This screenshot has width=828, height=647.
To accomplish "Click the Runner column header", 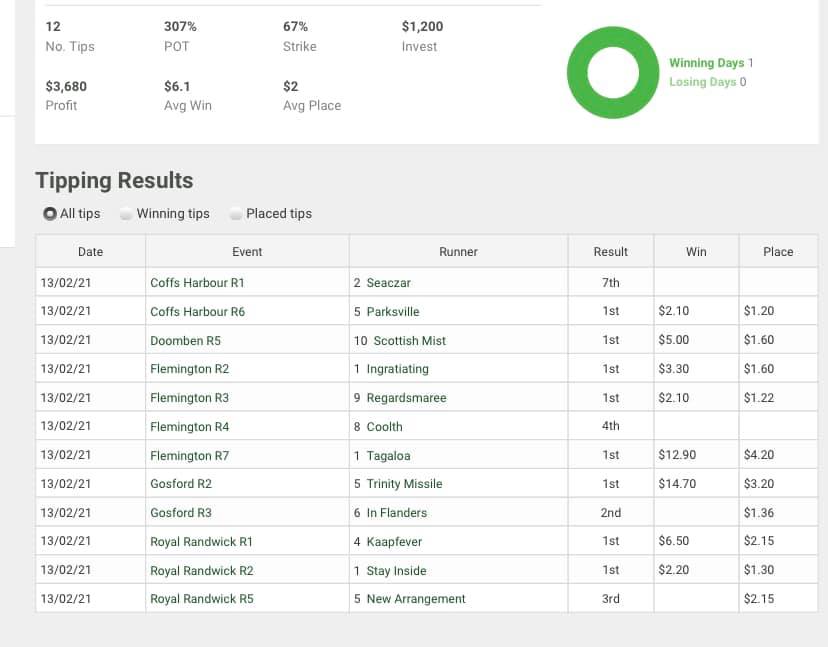I will [x=458, y=252].
